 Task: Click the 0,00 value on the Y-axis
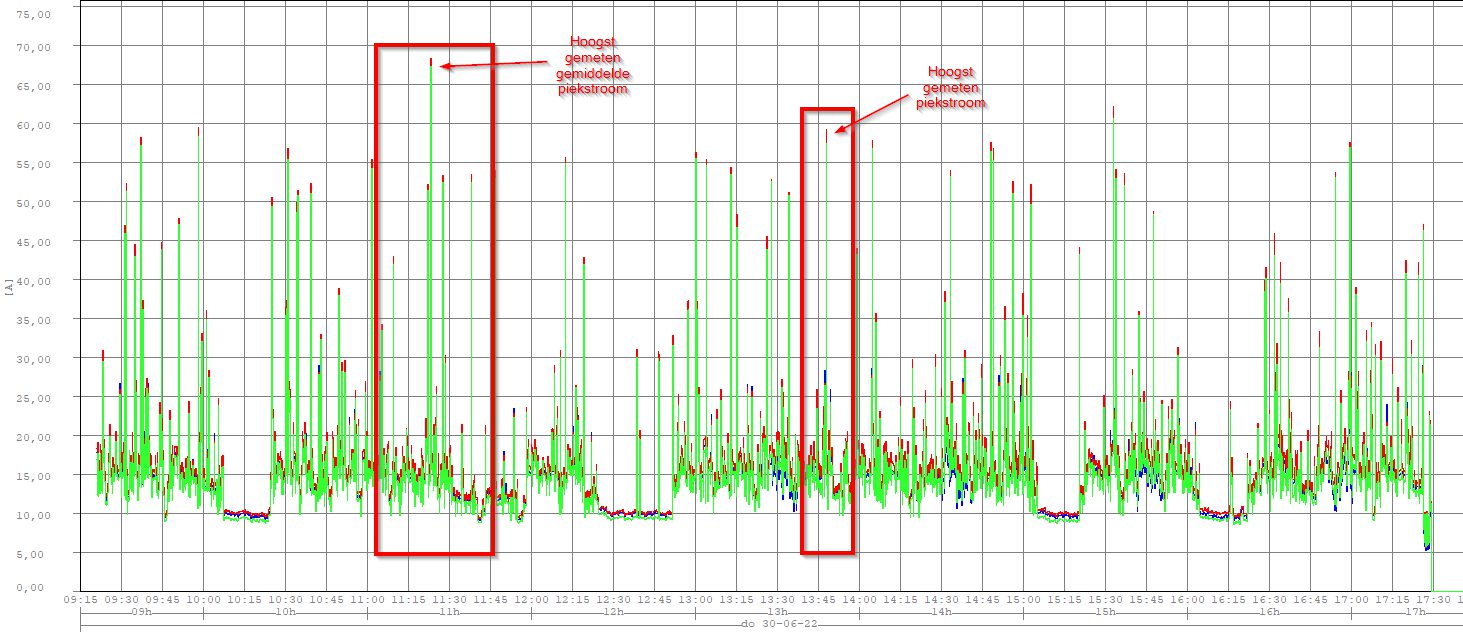click(x=42, y=588)
